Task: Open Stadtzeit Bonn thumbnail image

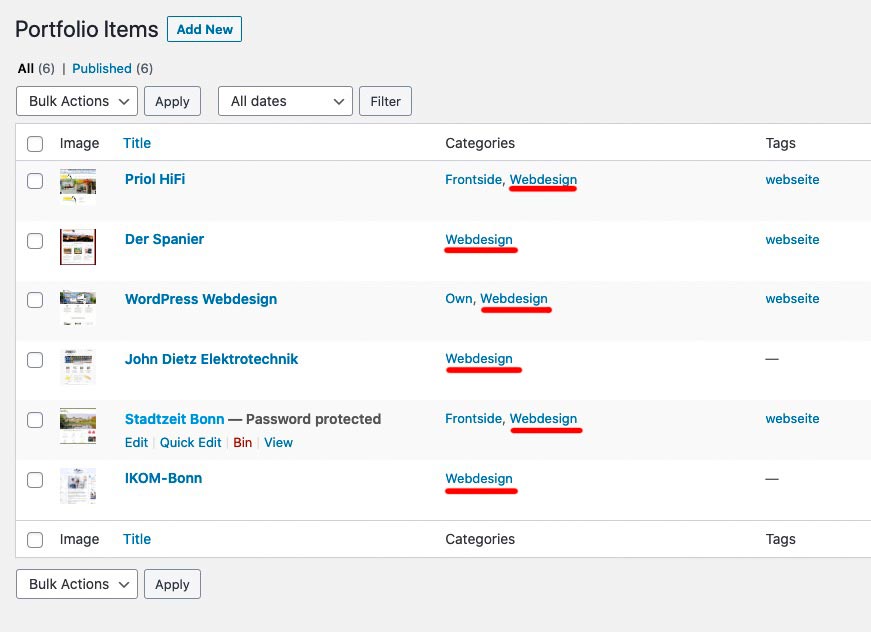Action: click(x=78, y=426)
